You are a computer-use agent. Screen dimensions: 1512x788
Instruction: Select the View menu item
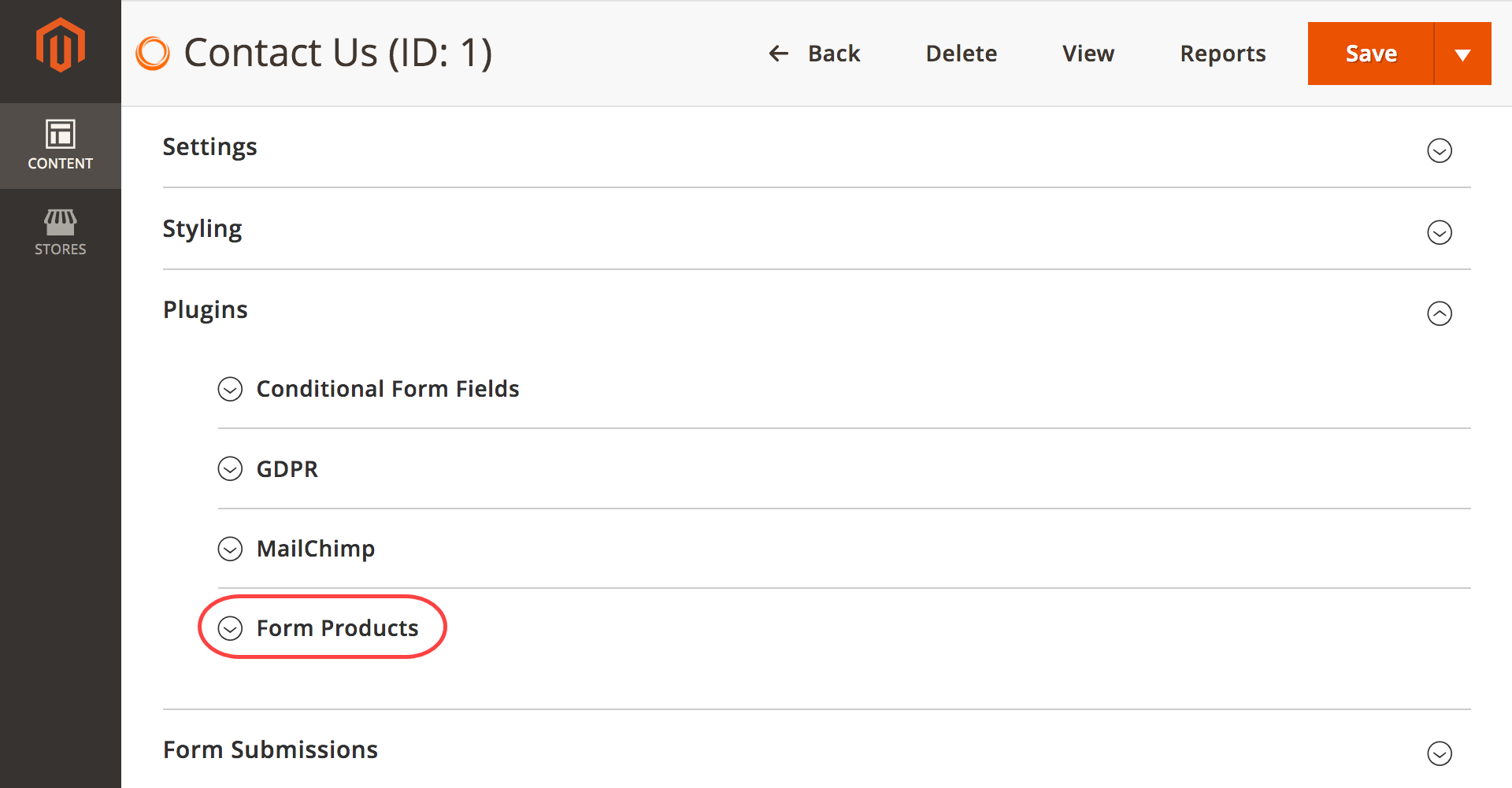pyautogui.click(x=1088, y=53)
